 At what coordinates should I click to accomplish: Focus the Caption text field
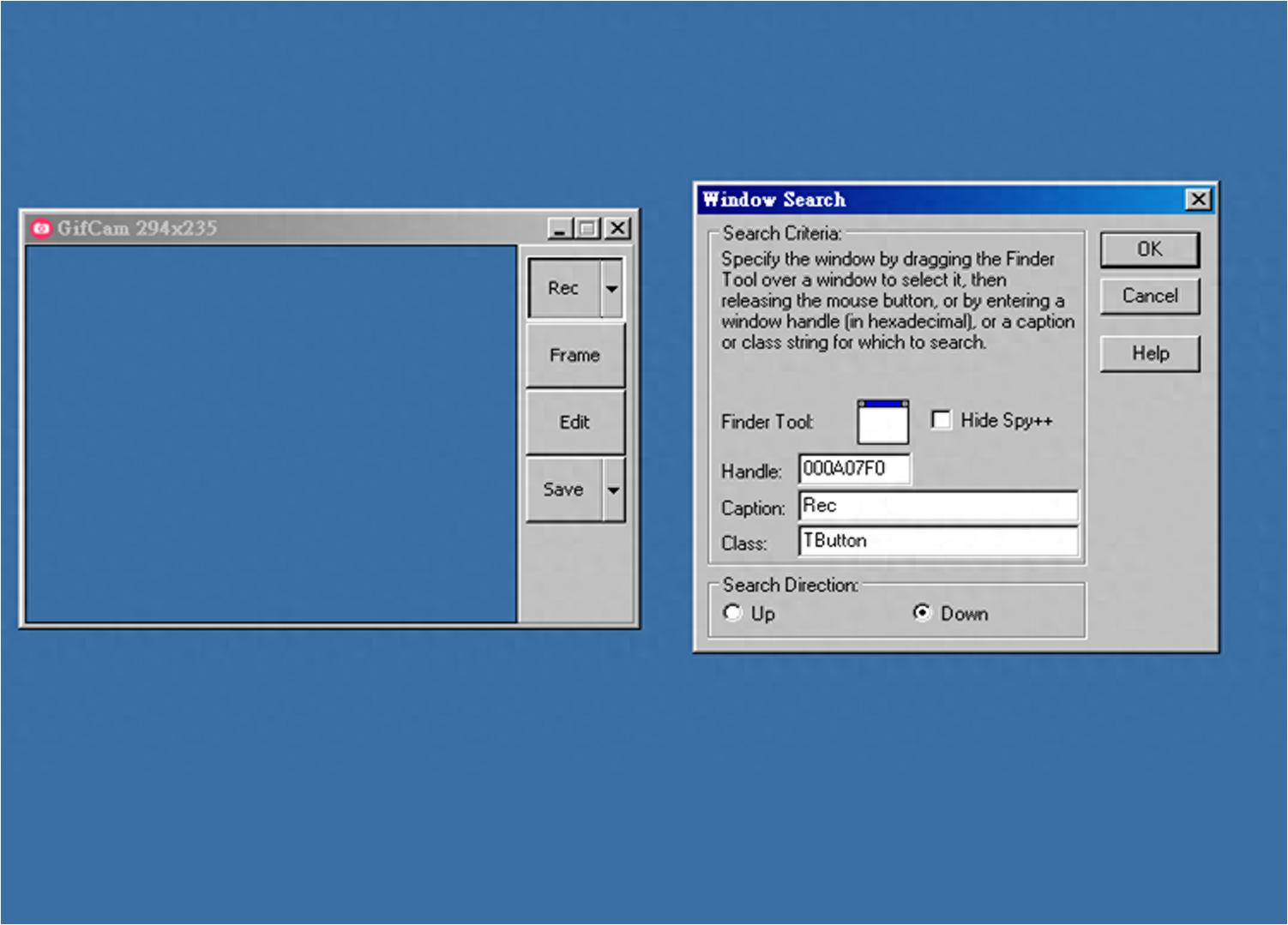938,506
